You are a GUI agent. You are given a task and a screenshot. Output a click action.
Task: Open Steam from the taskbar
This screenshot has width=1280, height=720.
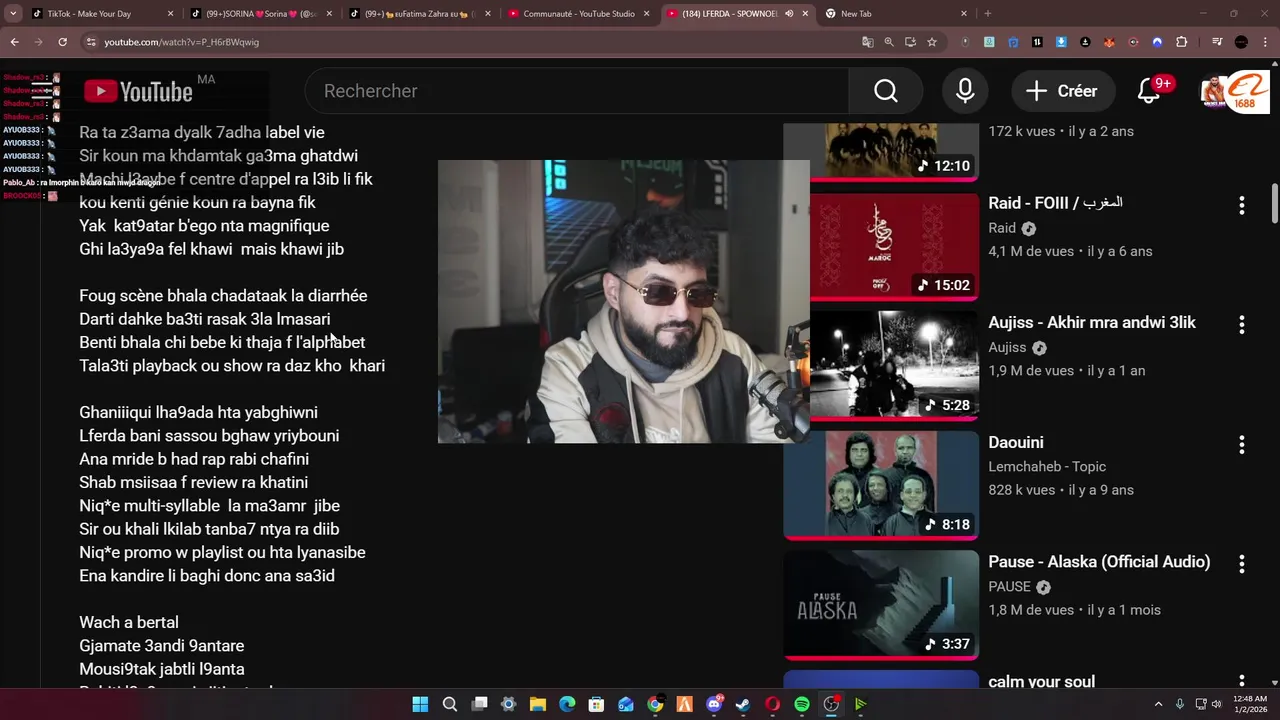(x=743, y=704)
